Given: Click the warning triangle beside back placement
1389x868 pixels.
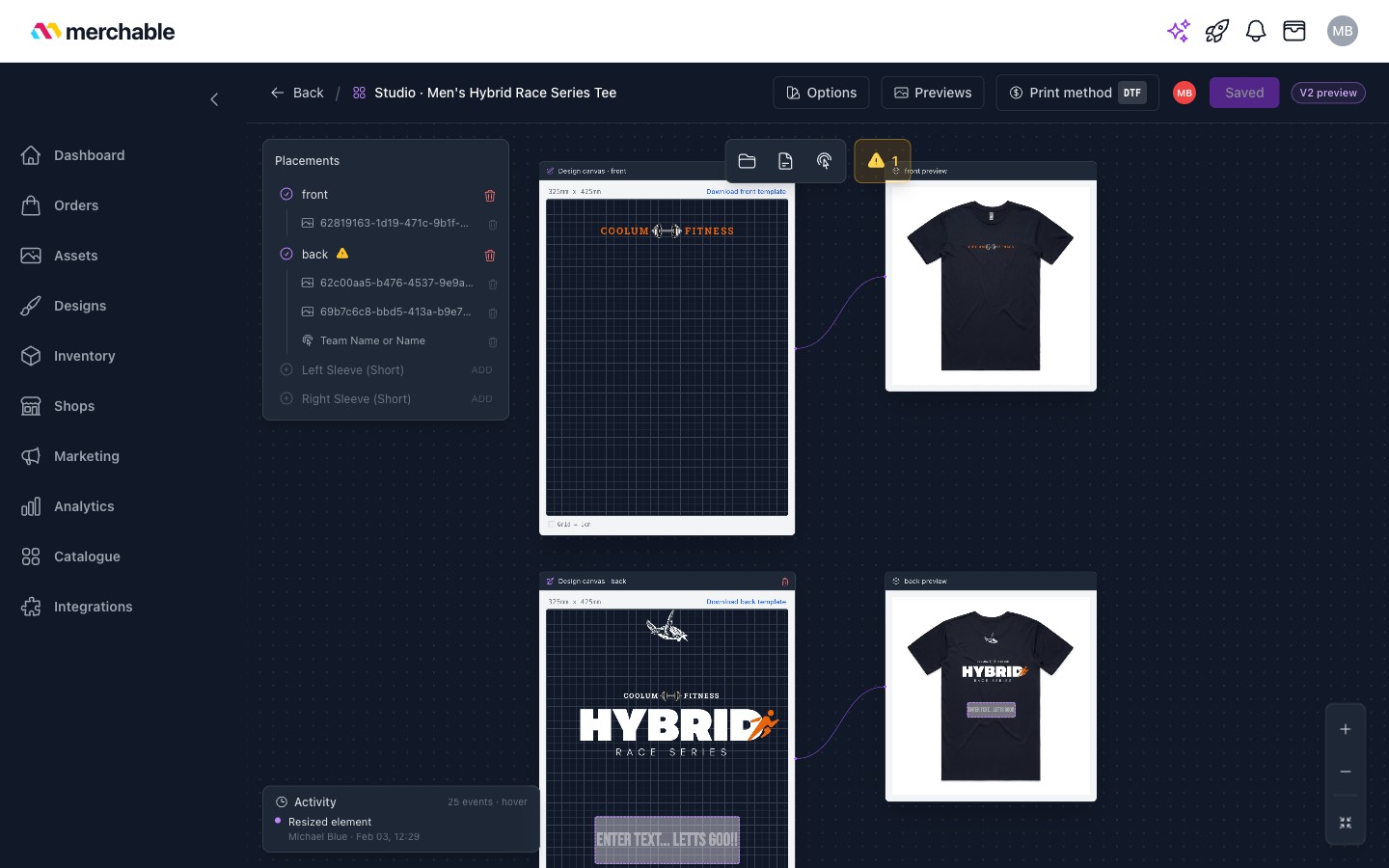Looking at the screenshot, I should [342, 254].
